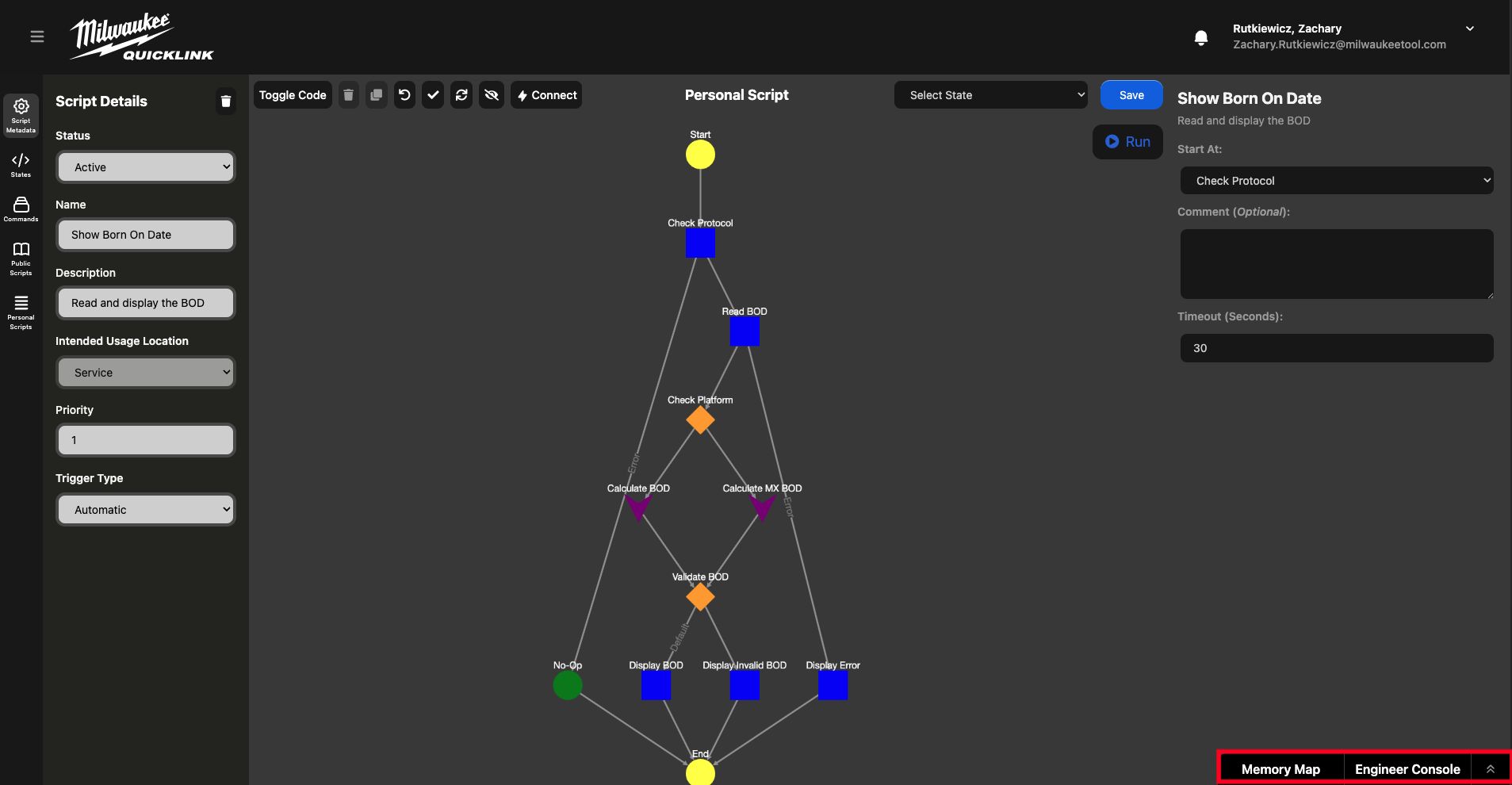Run the script with the Run button
Viewport: 1512px width, 785px height.
1127,142
